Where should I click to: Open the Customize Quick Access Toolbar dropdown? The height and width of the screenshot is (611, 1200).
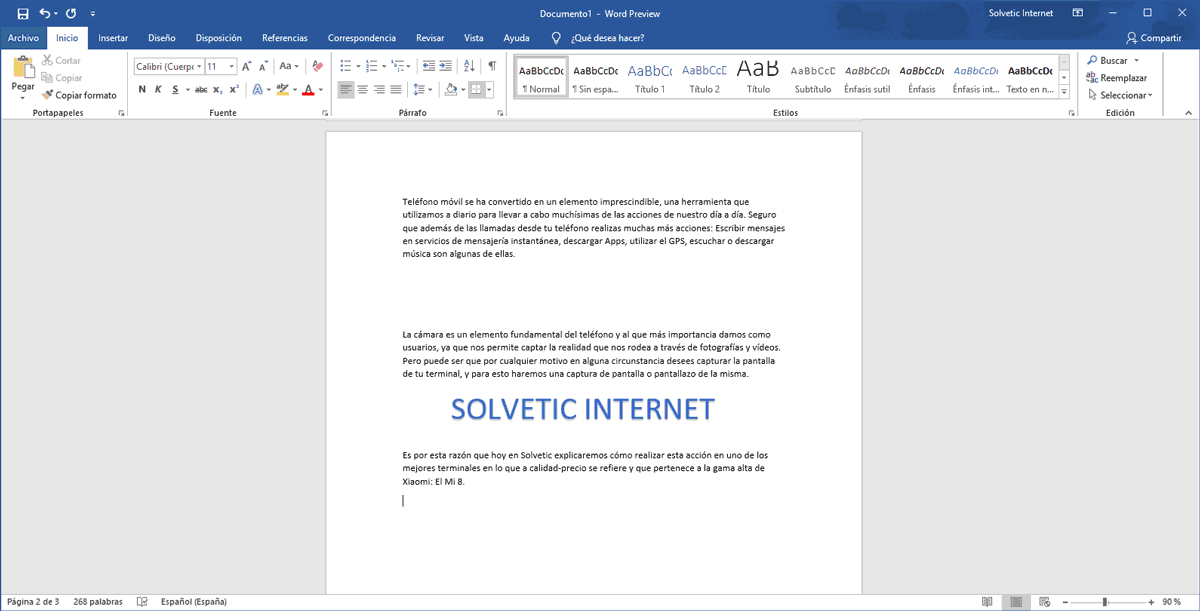[93, 13]
